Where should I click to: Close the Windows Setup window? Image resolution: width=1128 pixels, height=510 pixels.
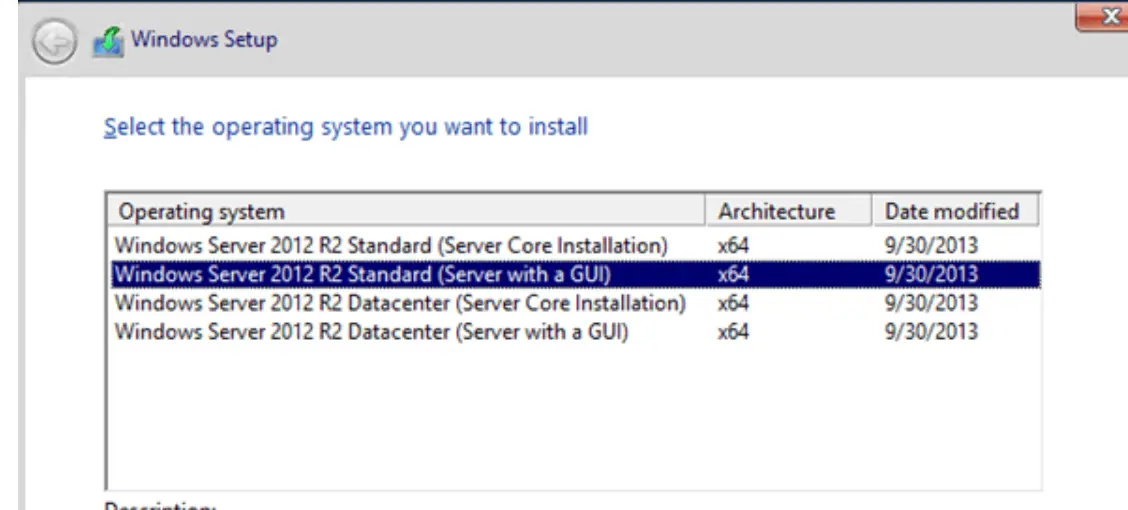coord(1103,16)
